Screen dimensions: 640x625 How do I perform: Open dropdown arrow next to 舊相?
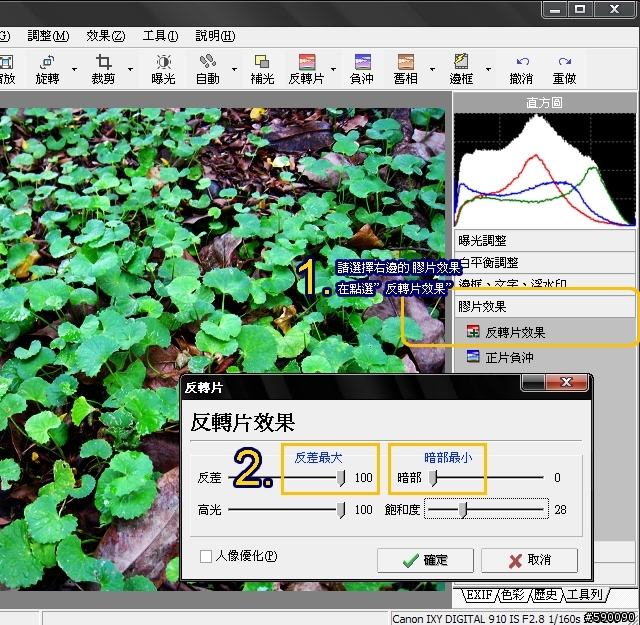coord(432,69)
